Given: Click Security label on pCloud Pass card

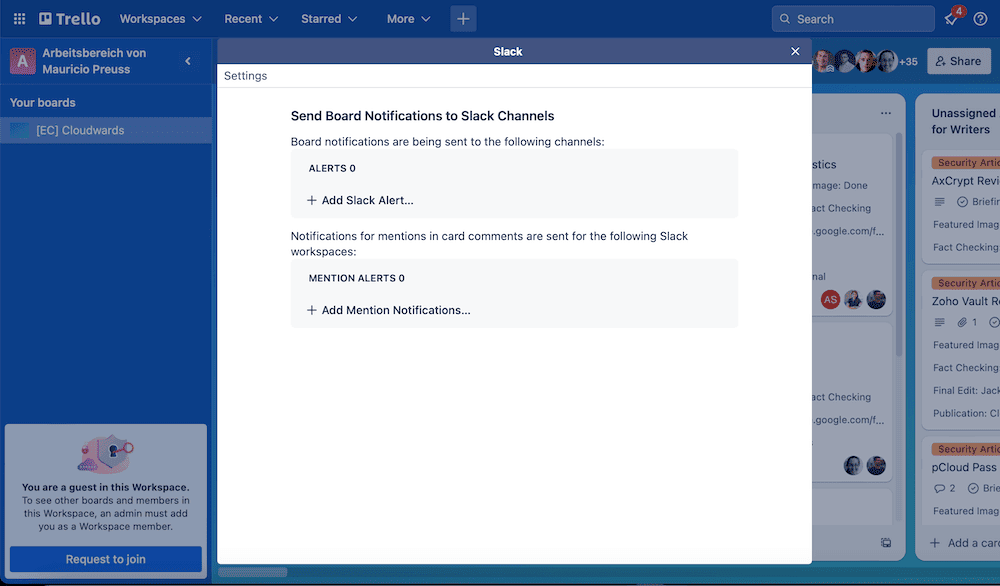Looking at the screenshot, I should [x=966, y=449].
